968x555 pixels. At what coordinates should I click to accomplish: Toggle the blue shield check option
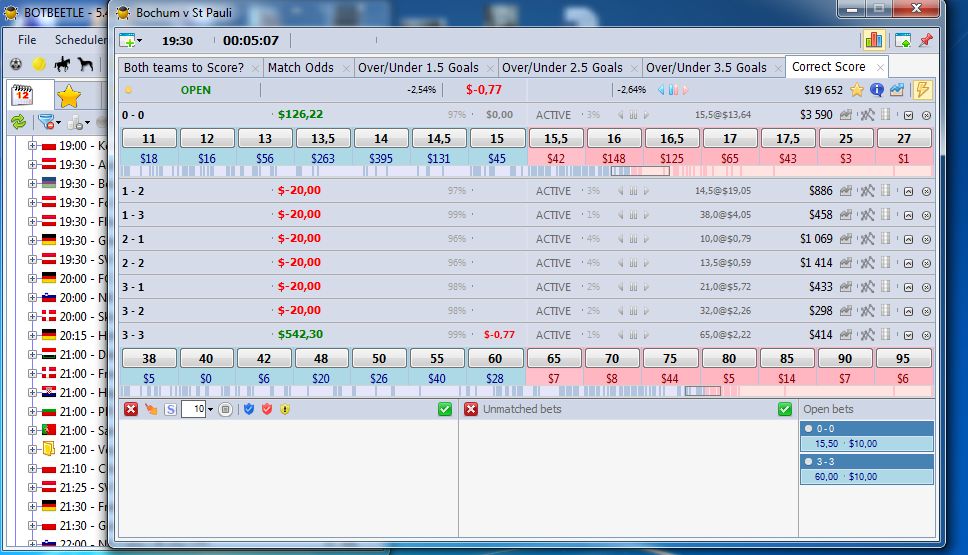point(249,409)
